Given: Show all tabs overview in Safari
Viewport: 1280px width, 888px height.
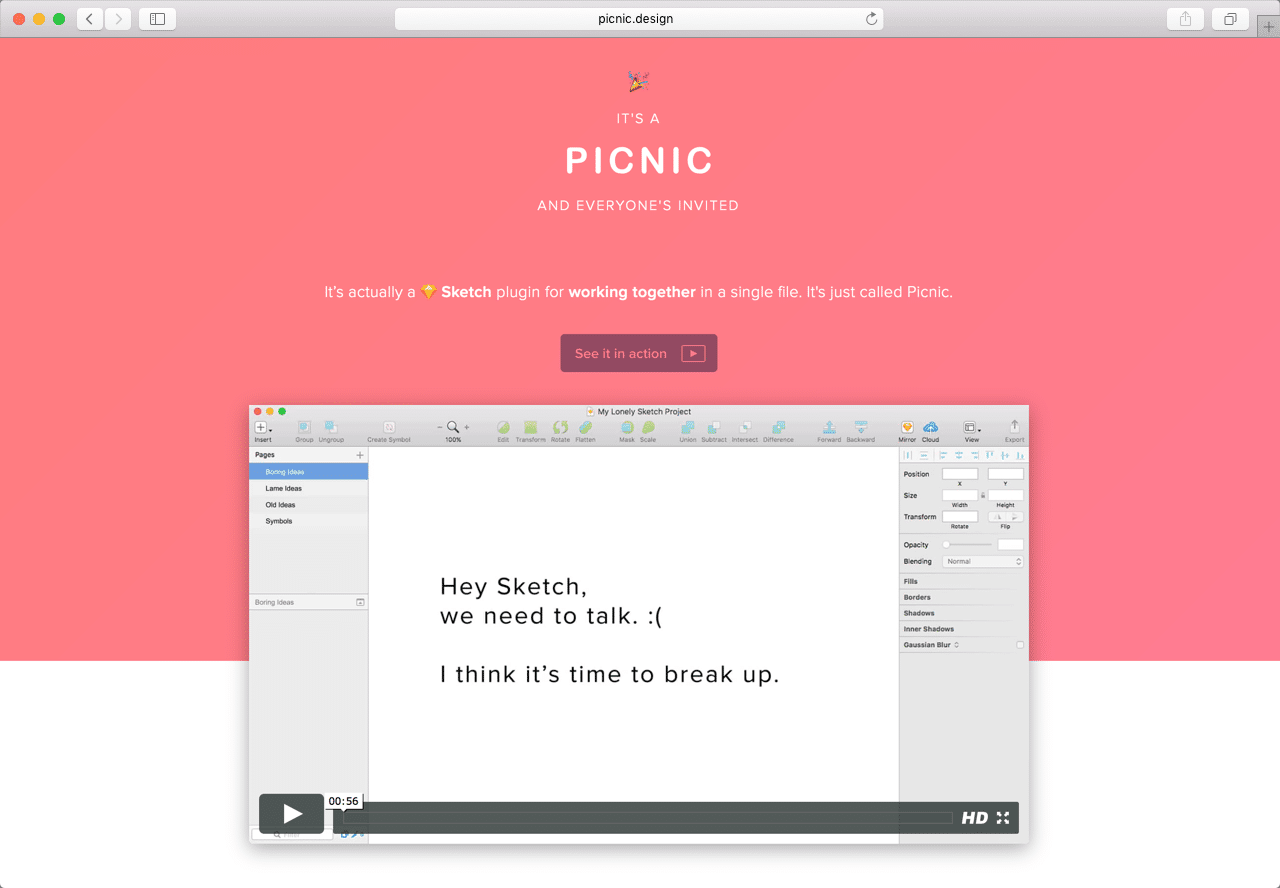Looking at the screenshot, I should [1230, 19].
